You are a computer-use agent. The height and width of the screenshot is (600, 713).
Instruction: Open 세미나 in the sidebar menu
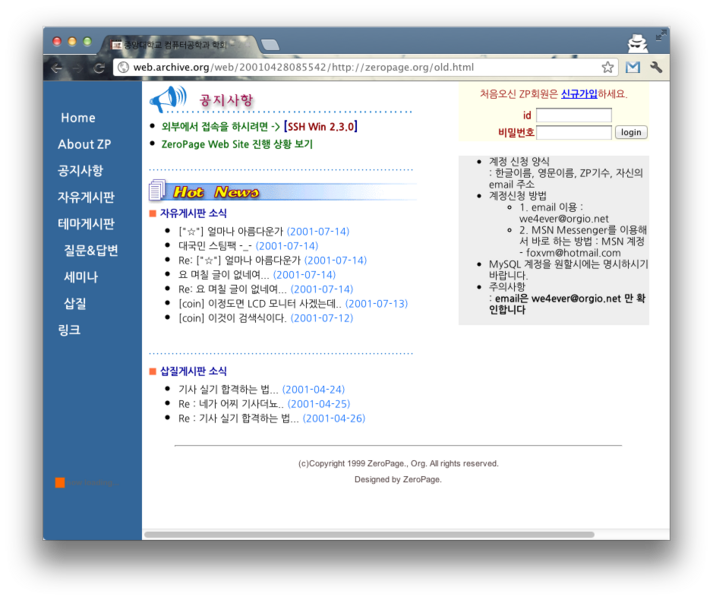[x=81, y=277]
